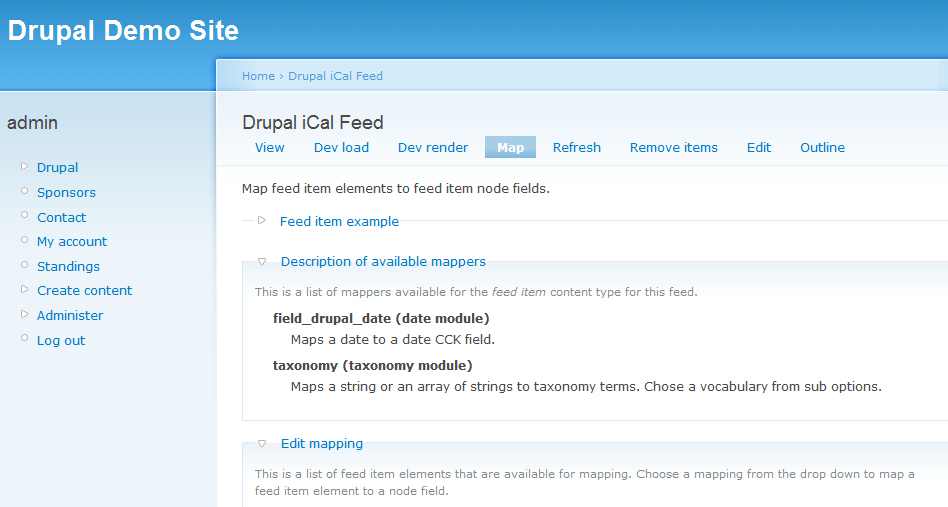This screenshot has width=948, height=507.
Task: Collapse the Edit mapping section triangle
Action: point(262,443)
